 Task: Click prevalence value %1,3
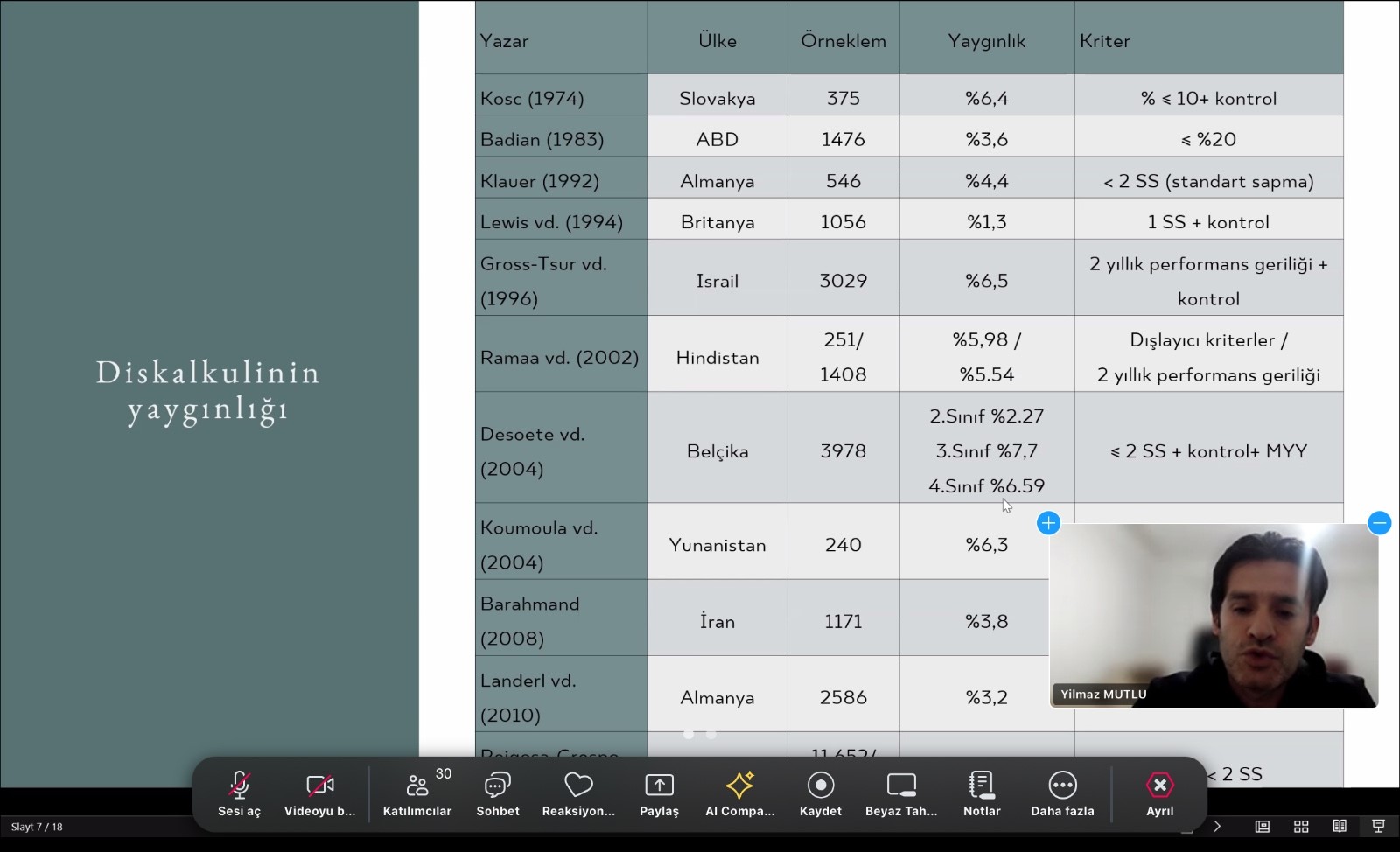point(987,222)
